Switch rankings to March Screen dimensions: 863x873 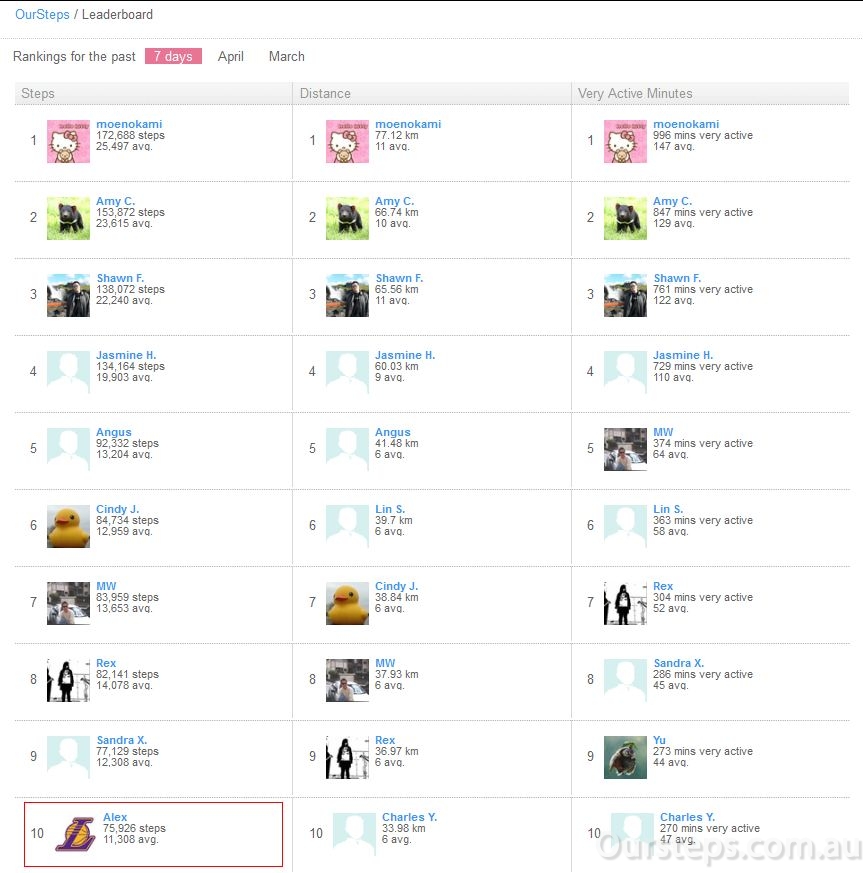click(287, 56)
